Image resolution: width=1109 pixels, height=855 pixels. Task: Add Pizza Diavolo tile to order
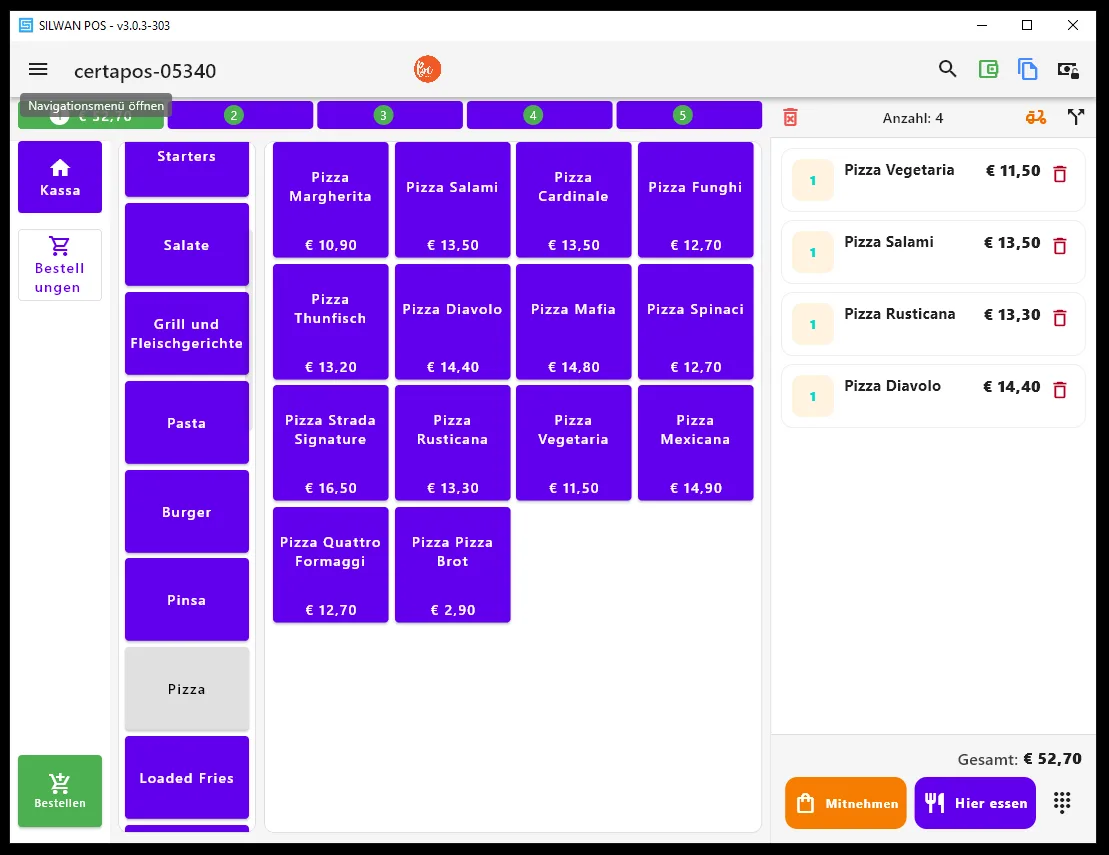click(453, 322)
